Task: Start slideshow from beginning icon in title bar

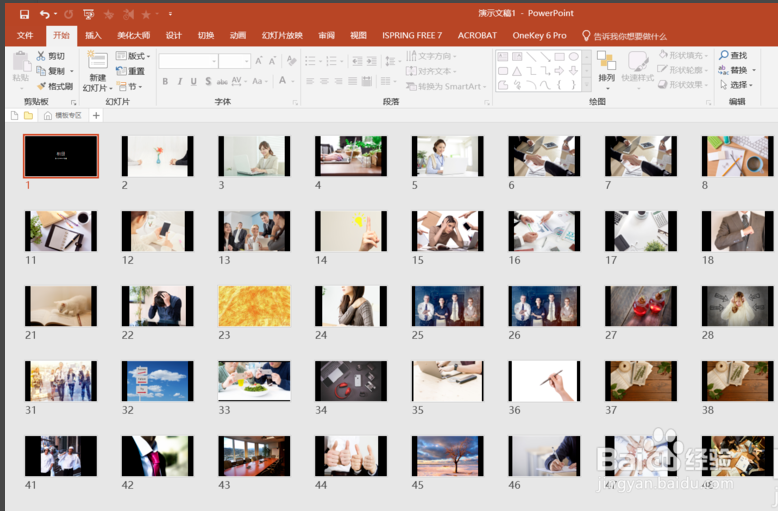Action: (x=89, y=14)
